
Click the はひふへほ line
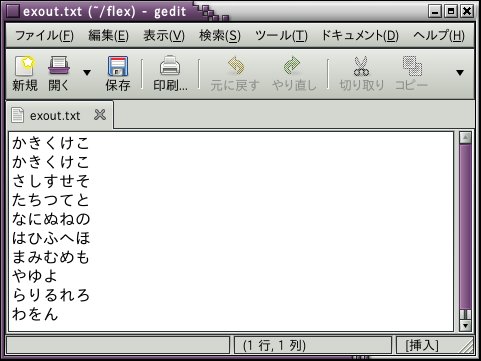tap(51, 238)
